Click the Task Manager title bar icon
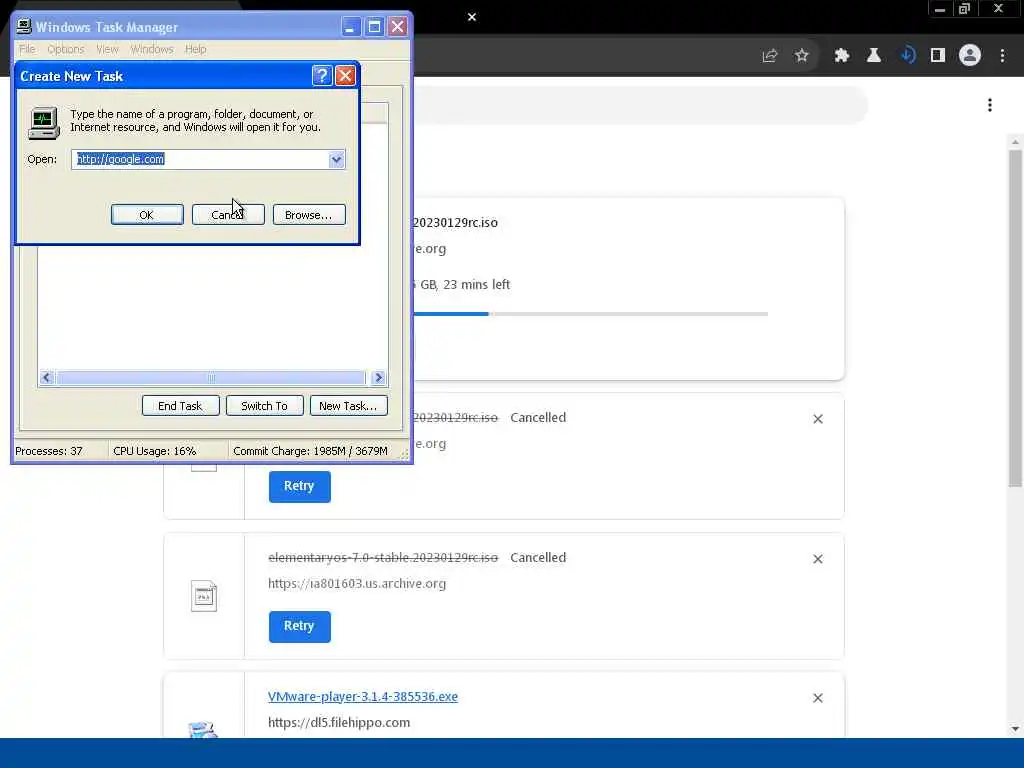Viewport: 1024px width, 768px height. [24, 26]
